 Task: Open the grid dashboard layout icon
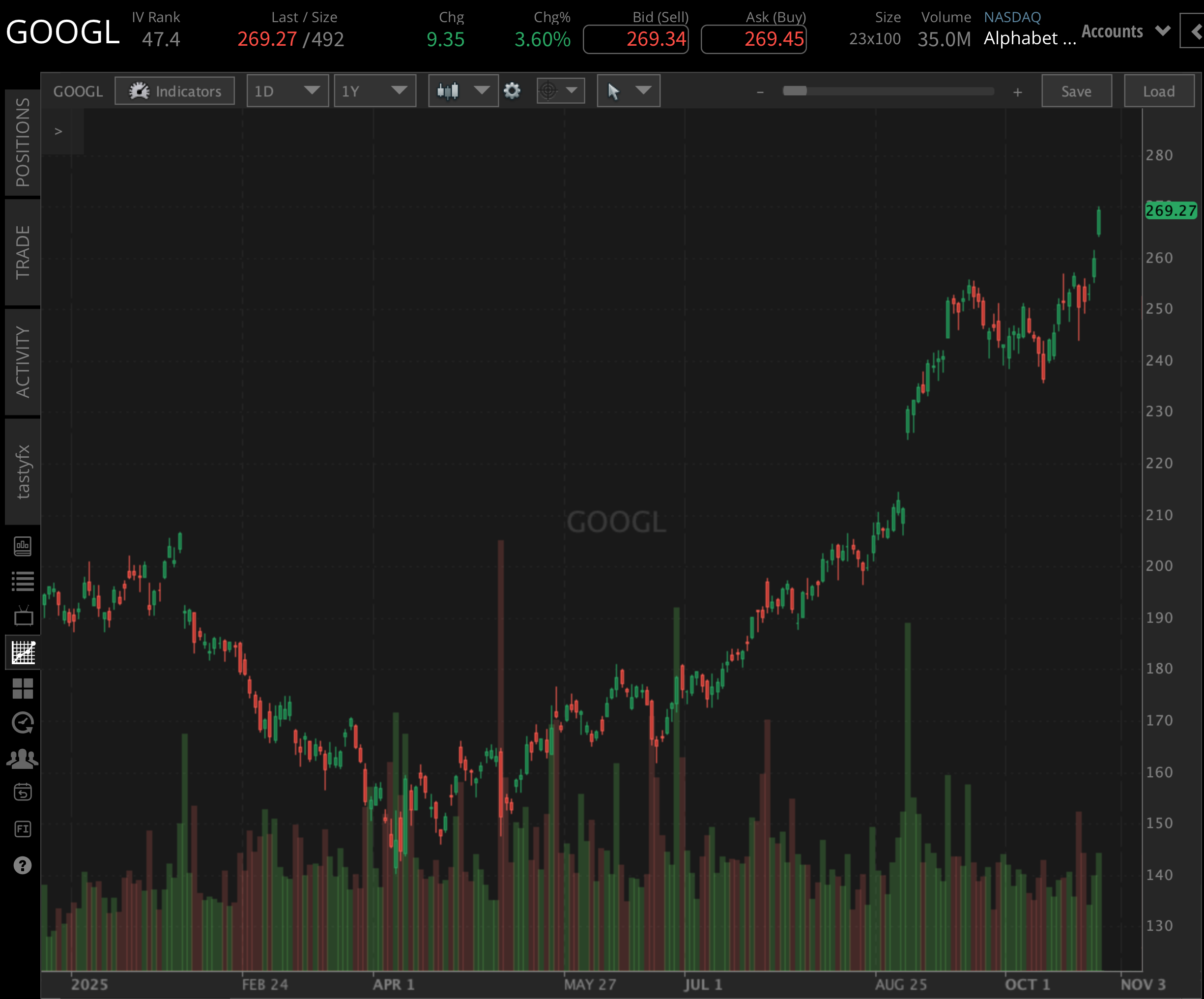(x=23, y=688)
